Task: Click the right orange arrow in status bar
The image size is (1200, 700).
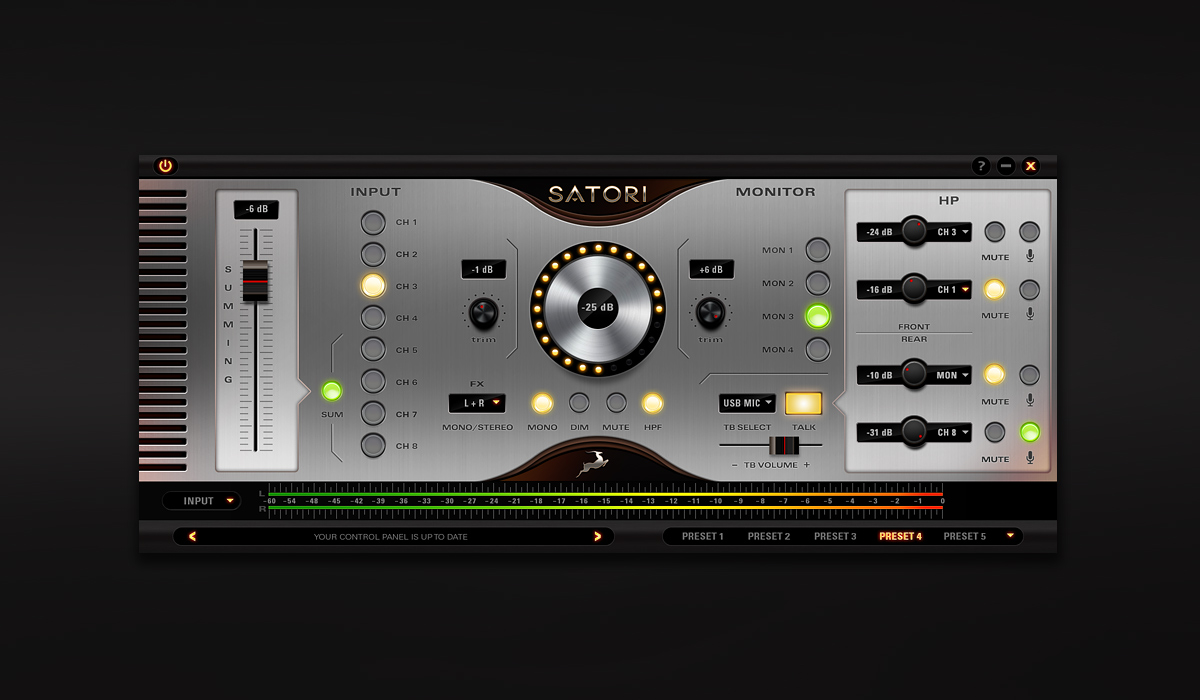Action: 598,536
